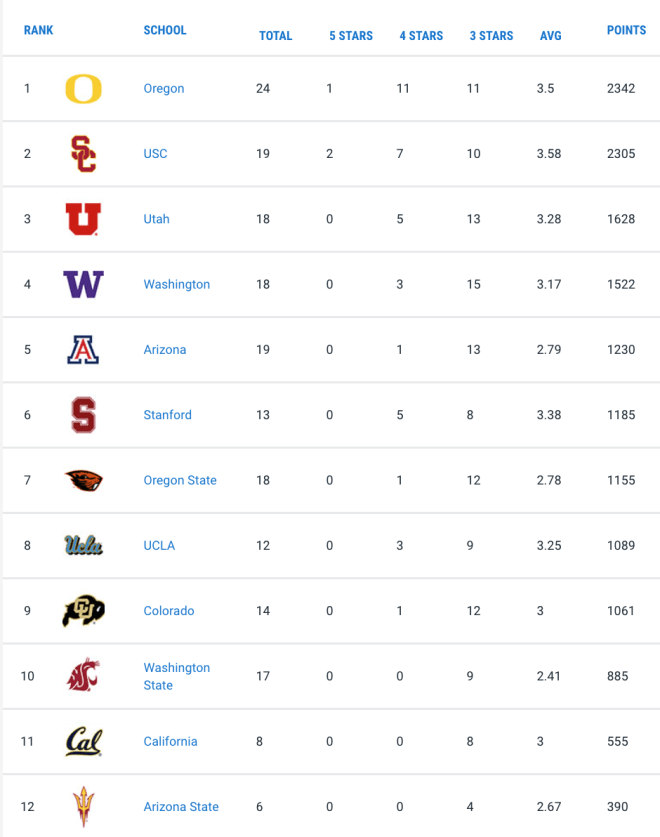Click the Arizona block A logo
This screenshot has height=837, width=660.
[x=83, y=350]
